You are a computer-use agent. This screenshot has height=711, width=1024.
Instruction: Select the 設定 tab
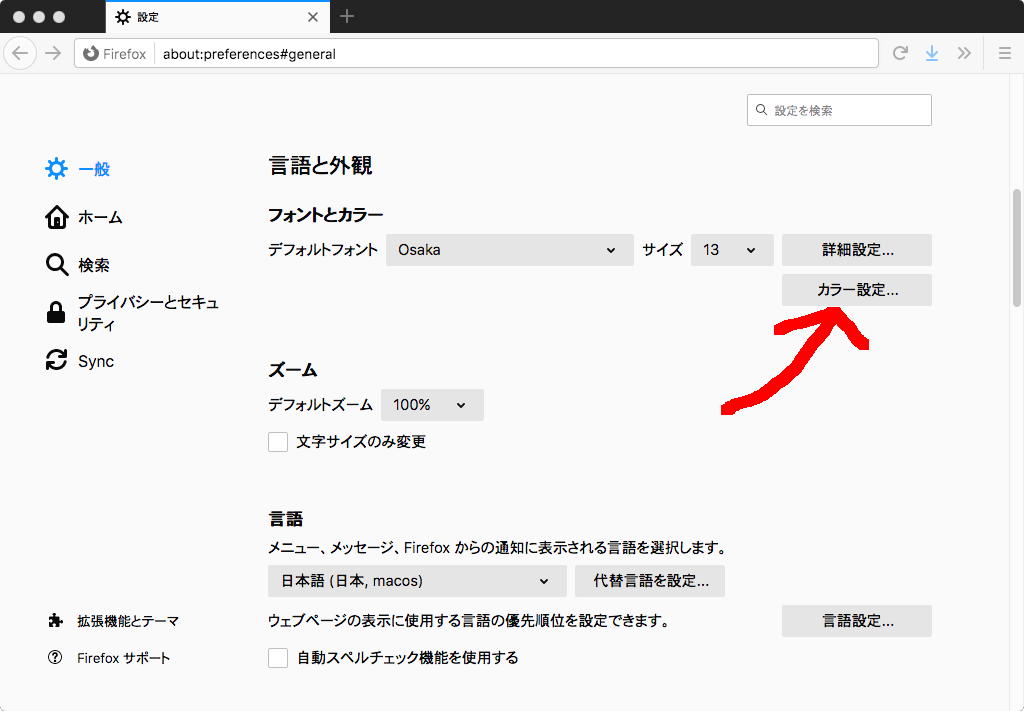[217, 17]
